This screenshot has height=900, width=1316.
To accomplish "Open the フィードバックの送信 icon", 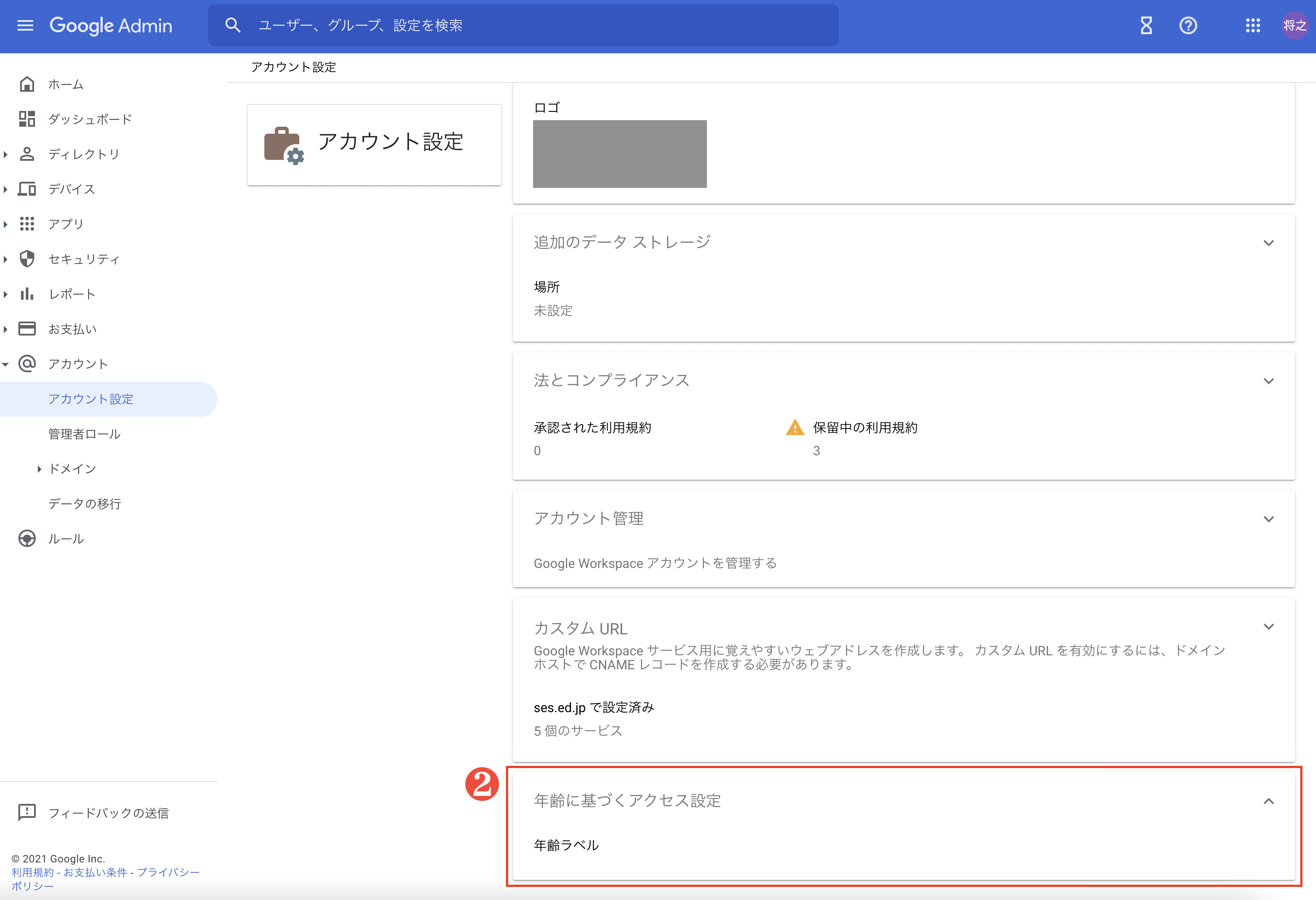I will (27, 813).
